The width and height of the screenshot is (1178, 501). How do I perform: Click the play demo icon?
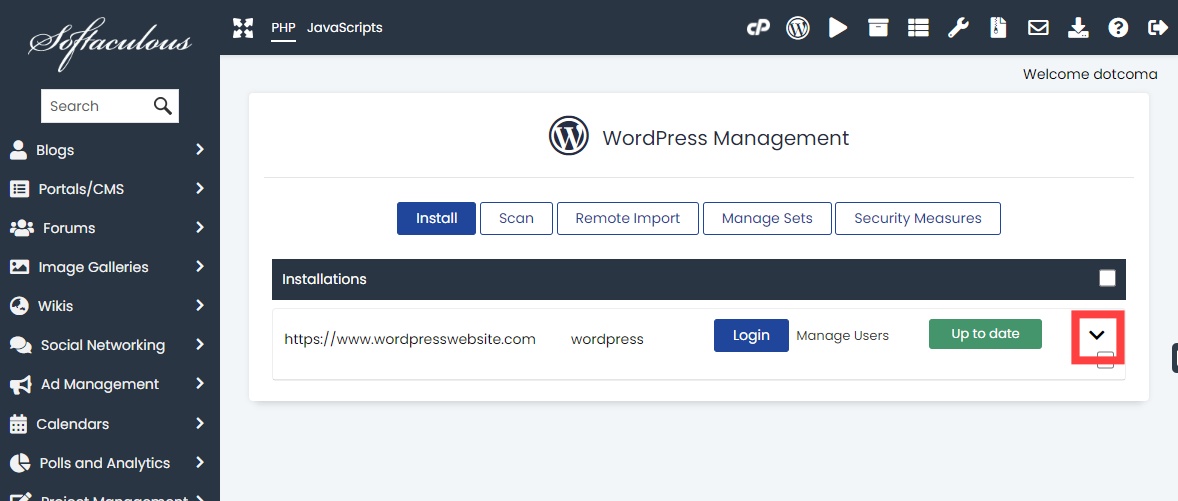(x=838, y=28)
